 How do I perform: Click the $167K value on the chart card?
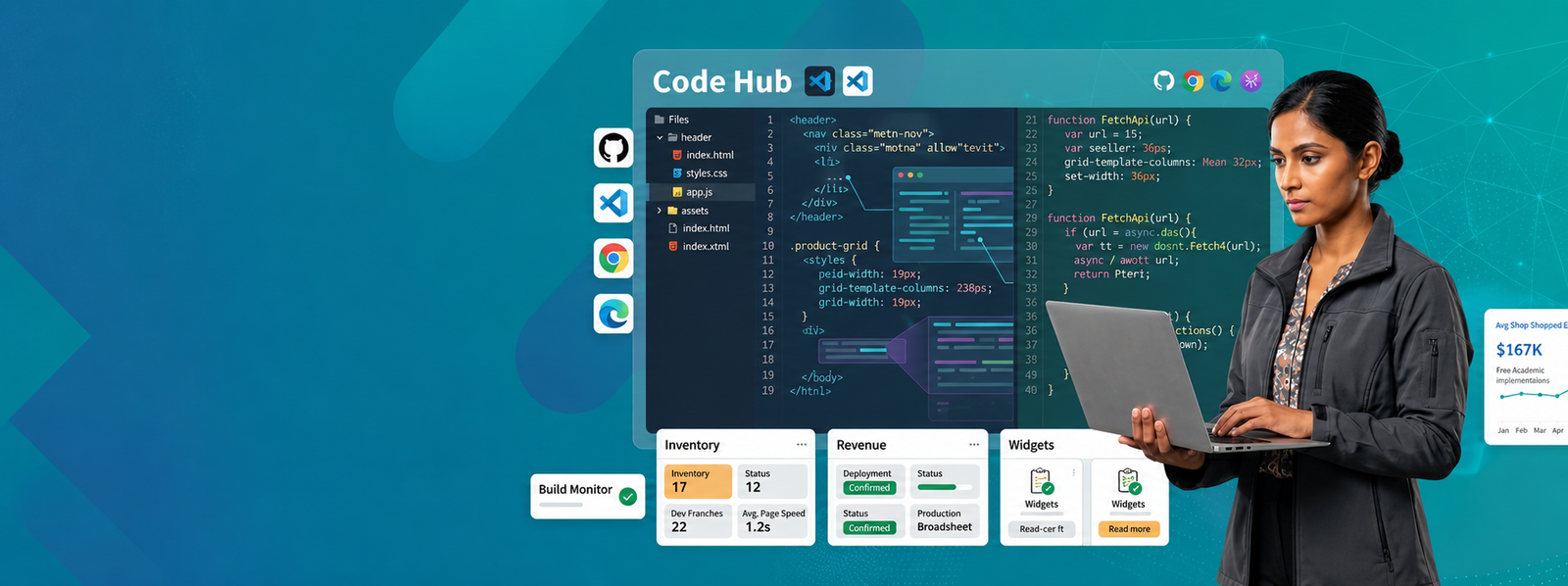(x=1519, y=350)
